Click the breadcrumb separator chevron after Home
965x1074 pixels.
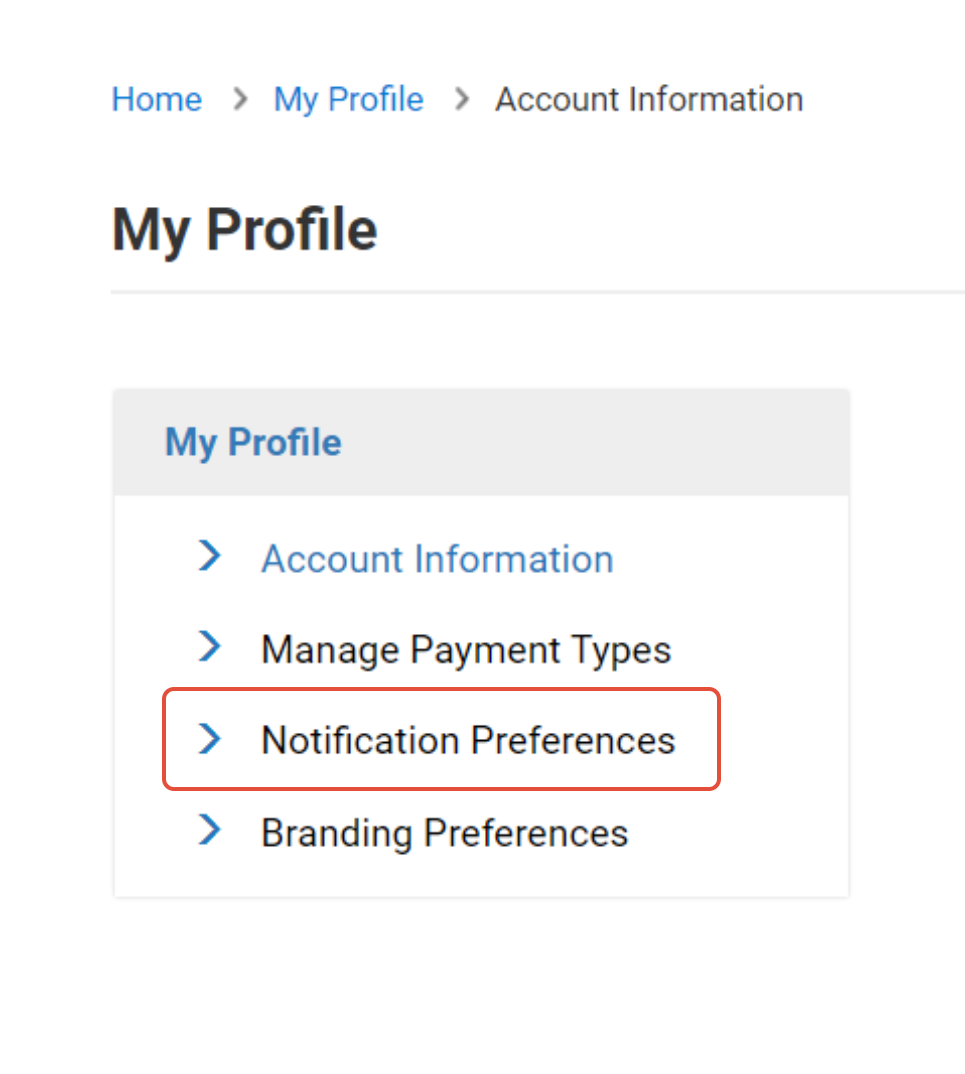[x=240, y=99]
